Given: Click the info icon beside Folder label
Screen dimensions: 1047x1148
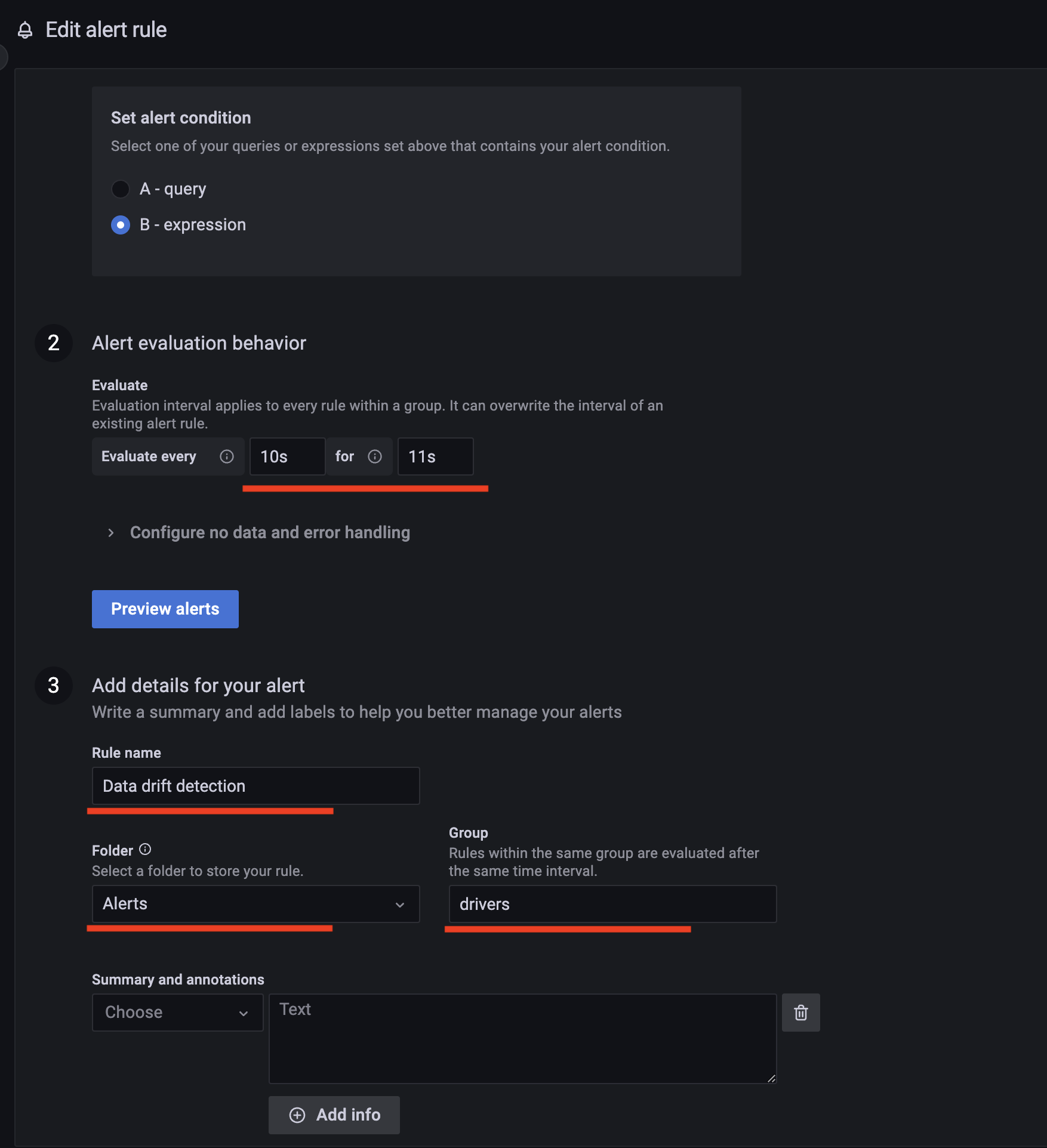Looking at the screenshot, I should 145,849.
